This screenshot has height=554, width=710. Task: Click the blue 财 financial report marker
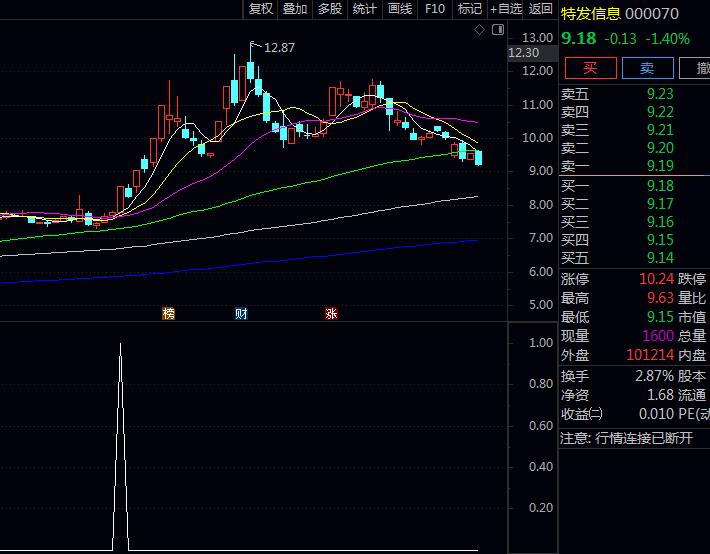[x=241, y=314]
